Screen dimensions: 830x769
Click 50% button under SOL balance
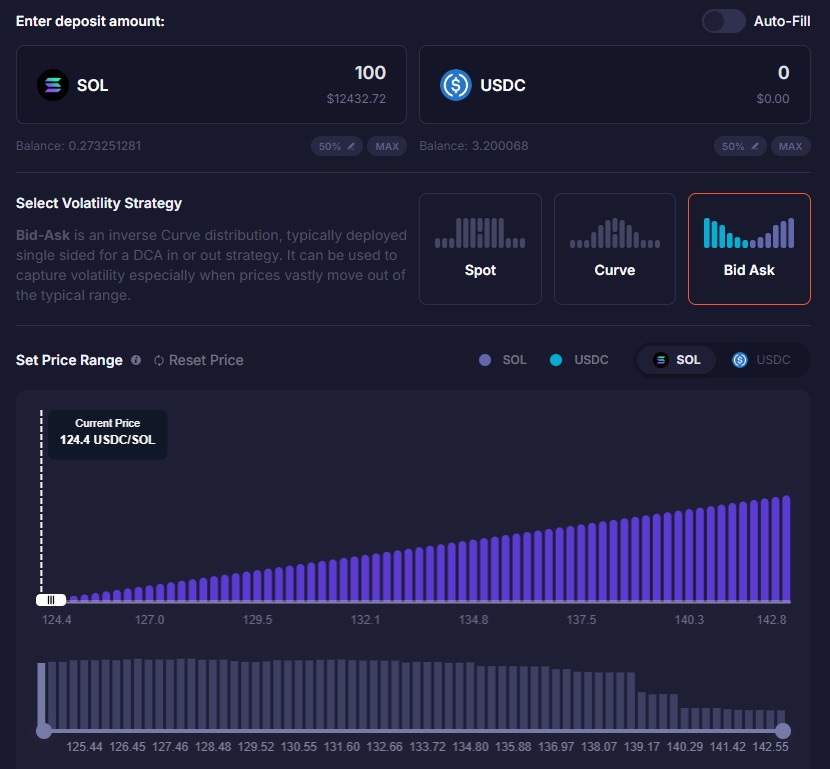tap(337, 146)
